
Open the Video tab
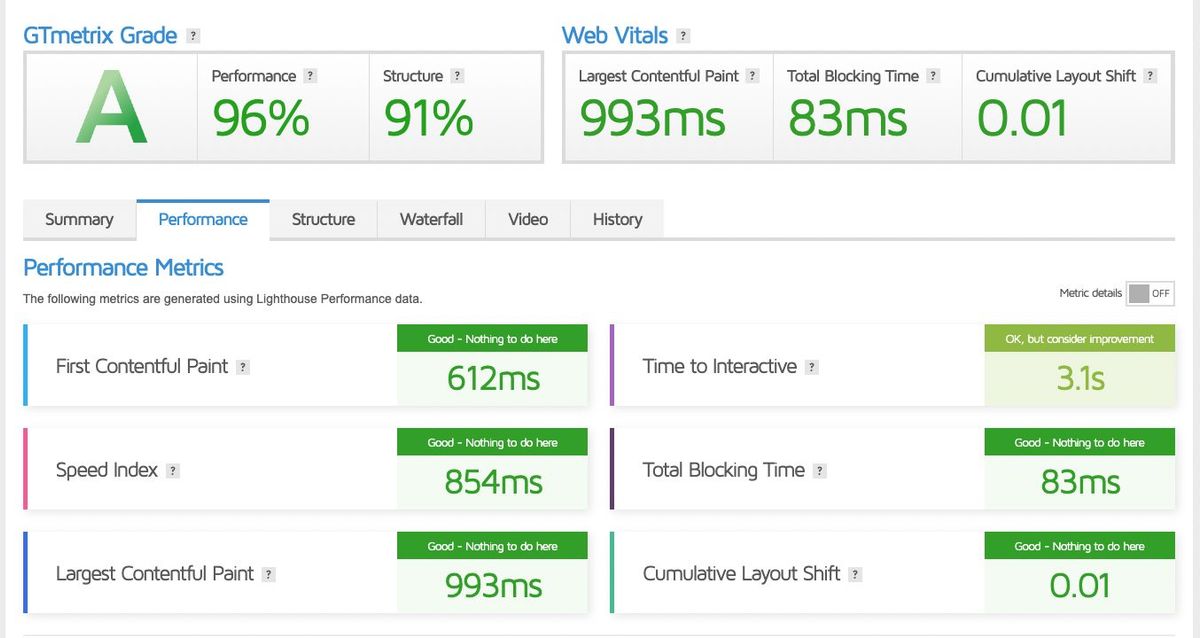pyautogui.click(x=527, y=220)
